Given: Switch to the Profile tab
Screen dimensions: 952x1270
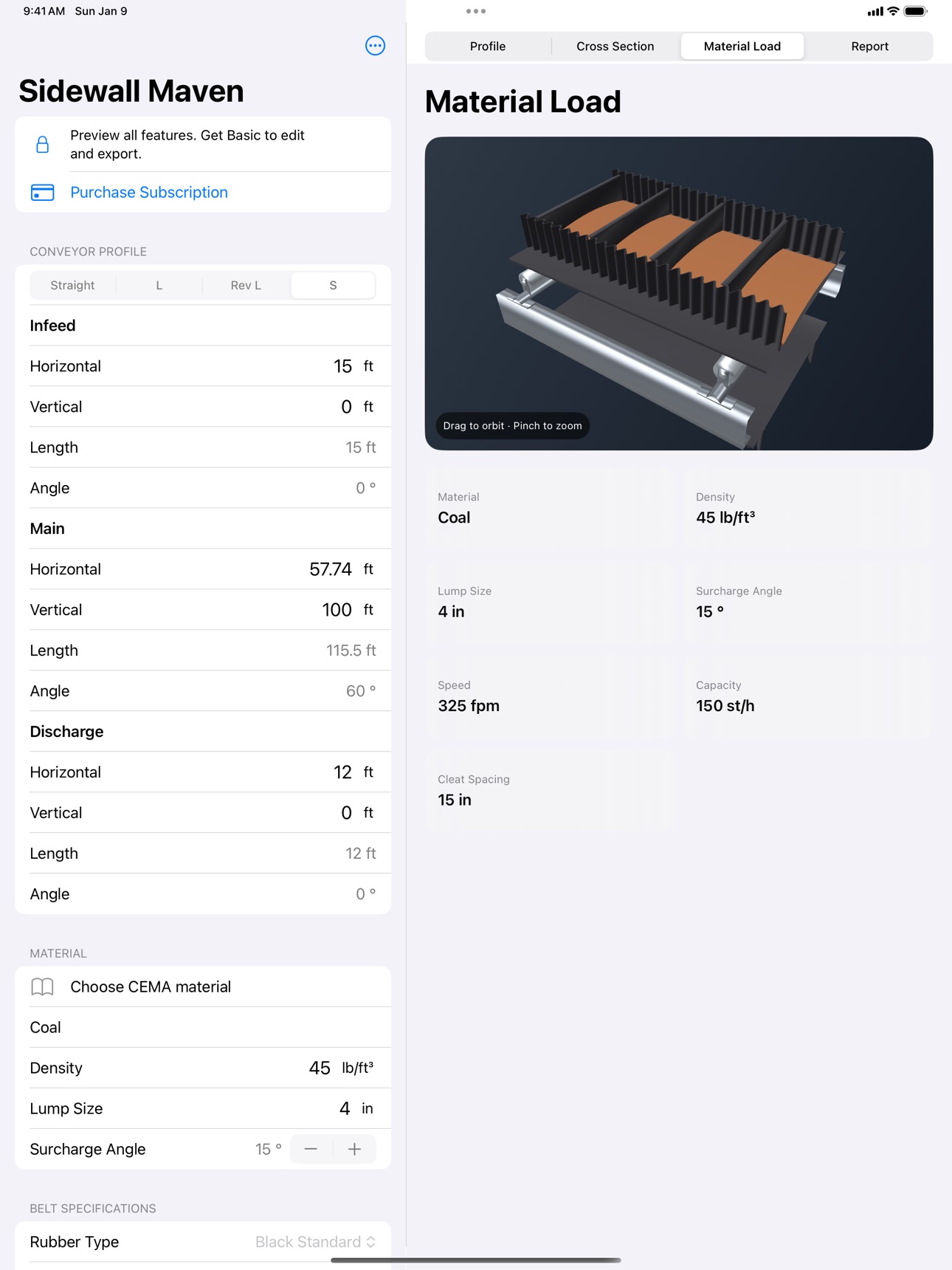Looking at the screenshot, I should pos(488,47).
